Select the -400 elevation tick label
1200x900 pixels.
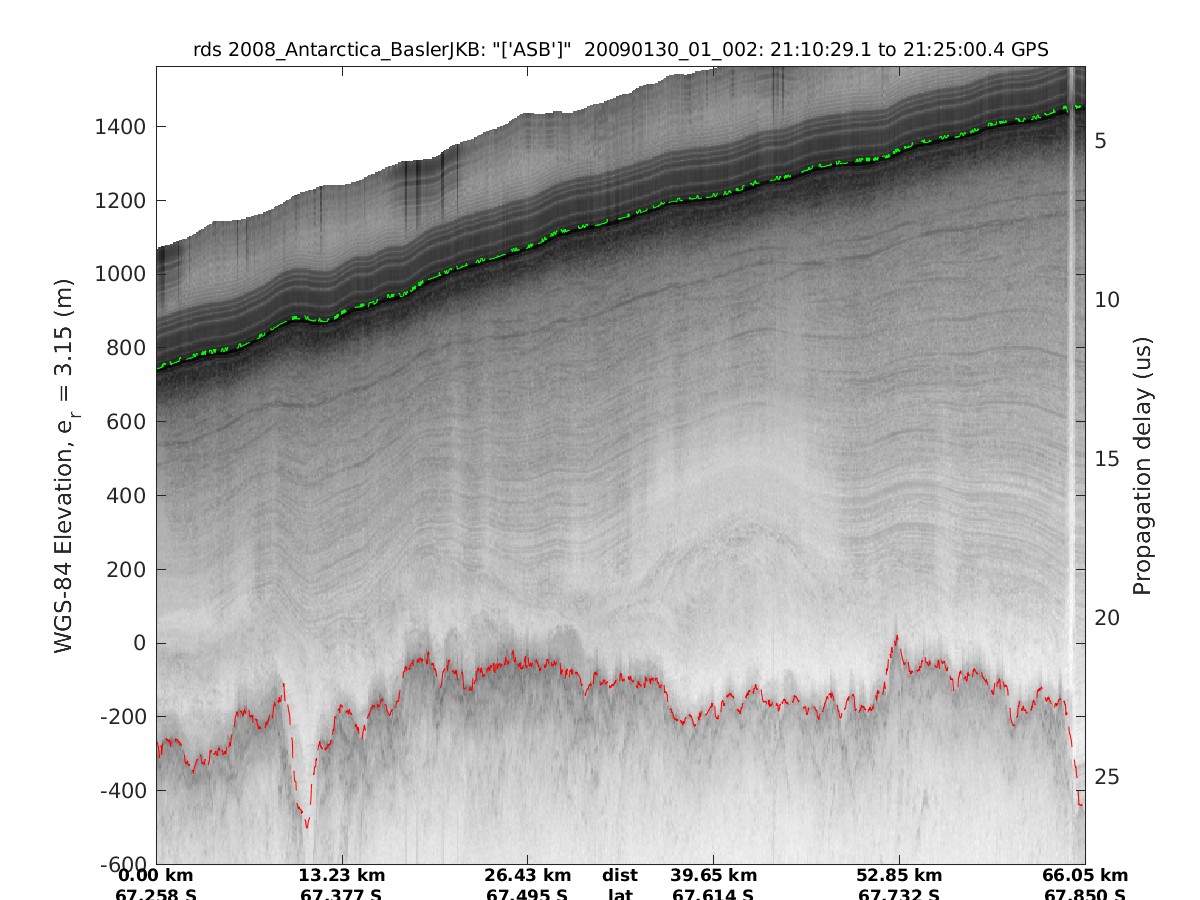(x=121, y=791)
